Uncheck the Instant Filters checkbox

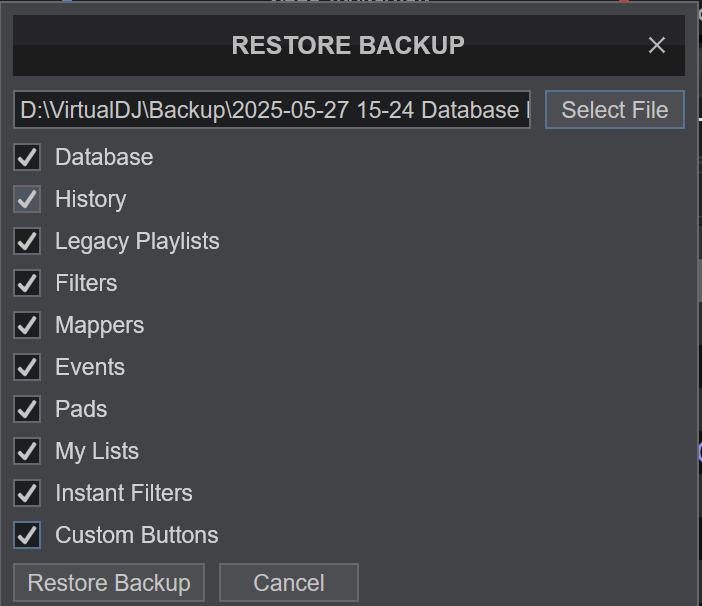[27, 493]
